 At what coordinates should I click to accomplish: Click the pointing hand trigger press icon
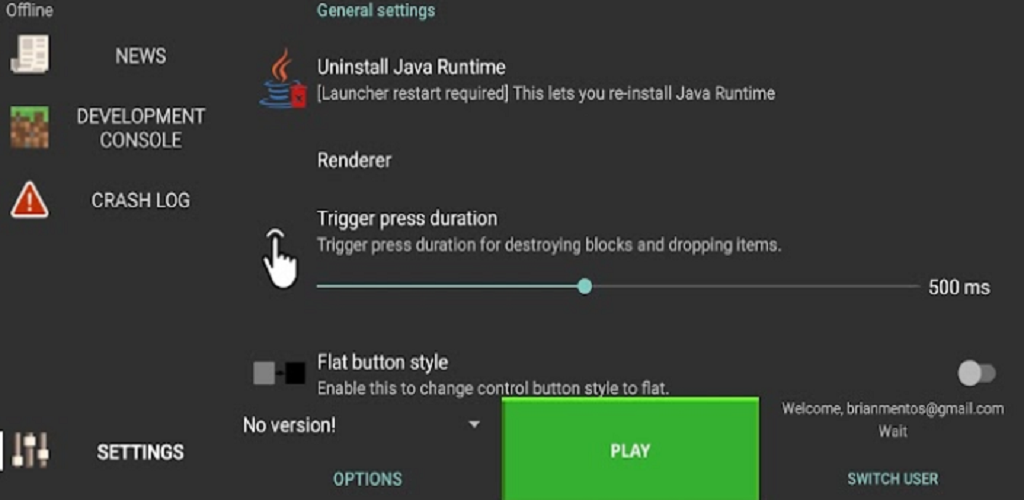[x=280, y=258]
